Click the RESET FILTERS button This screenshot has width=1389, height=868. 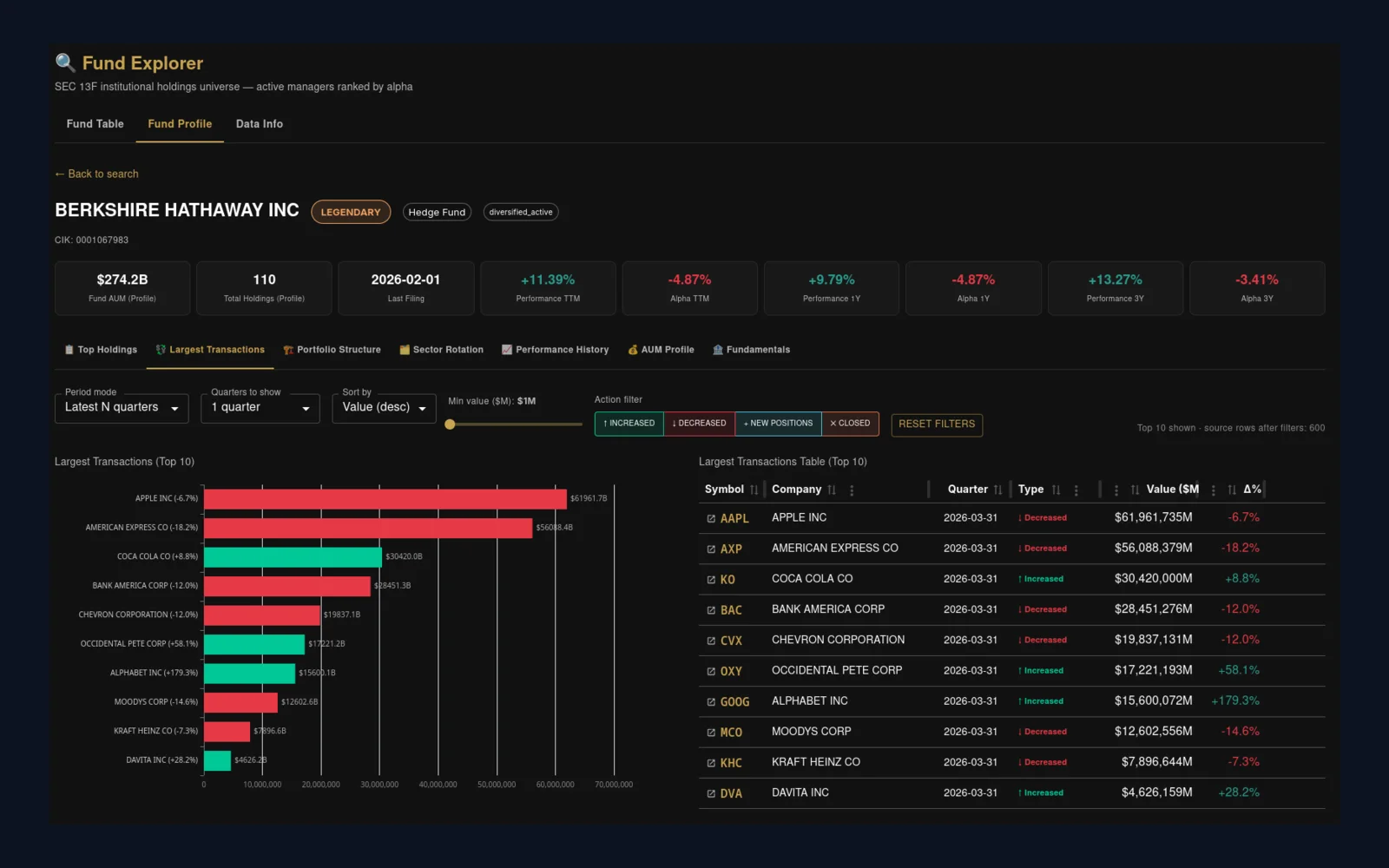(x=937, y=424)
